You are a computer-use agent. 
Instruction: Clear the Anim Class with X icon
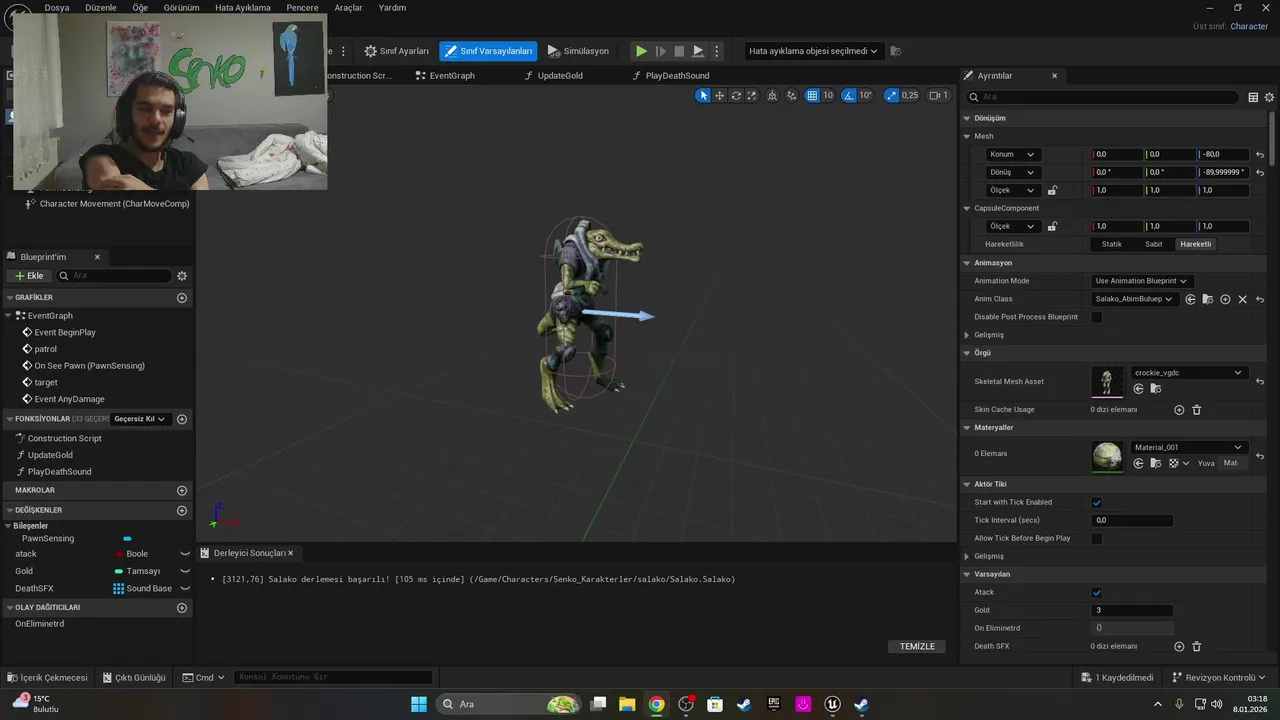1243,299
